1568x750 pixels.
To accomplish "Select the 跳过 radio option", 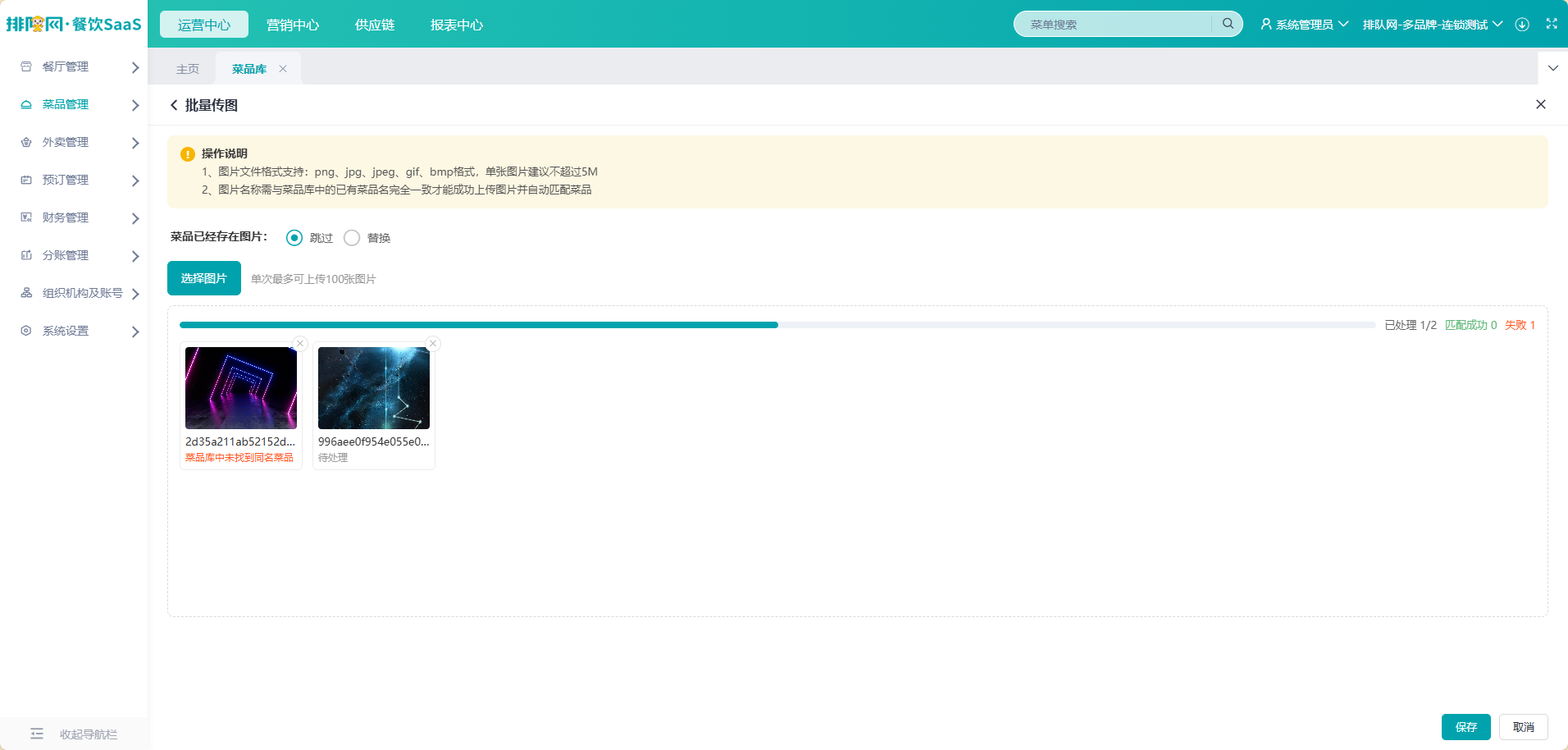I will click(x=294, y=238).
